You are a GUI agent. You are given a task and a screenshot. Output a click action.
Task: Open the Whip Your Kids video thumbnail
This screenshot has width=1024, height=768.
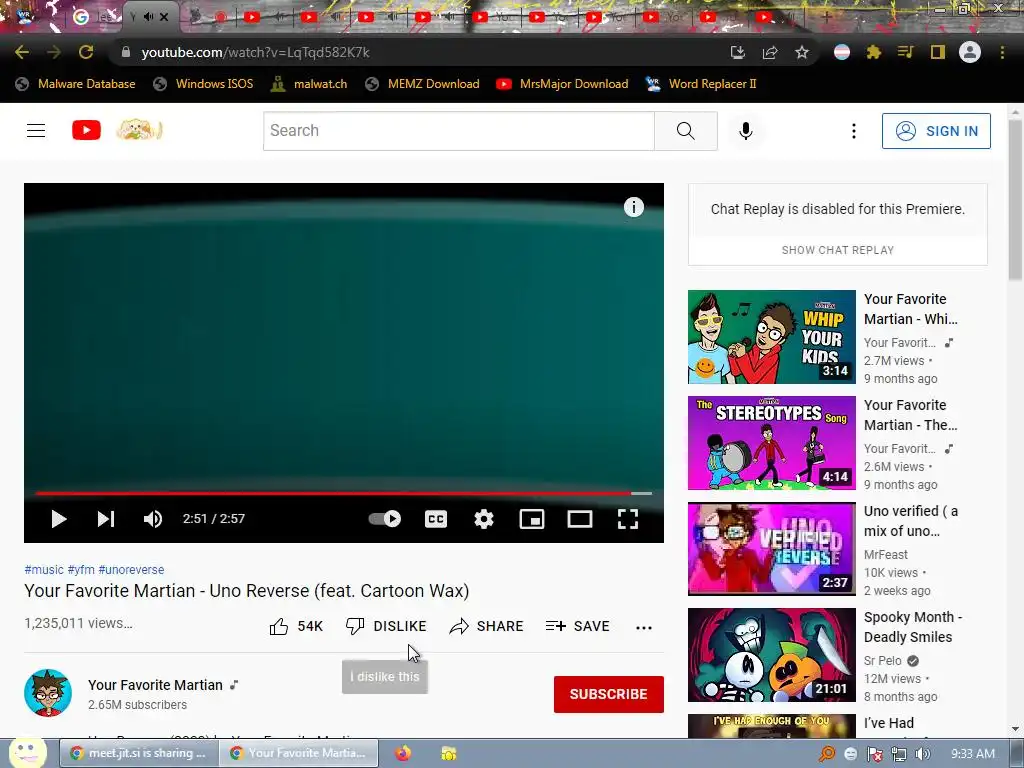[x=771, y=337]
